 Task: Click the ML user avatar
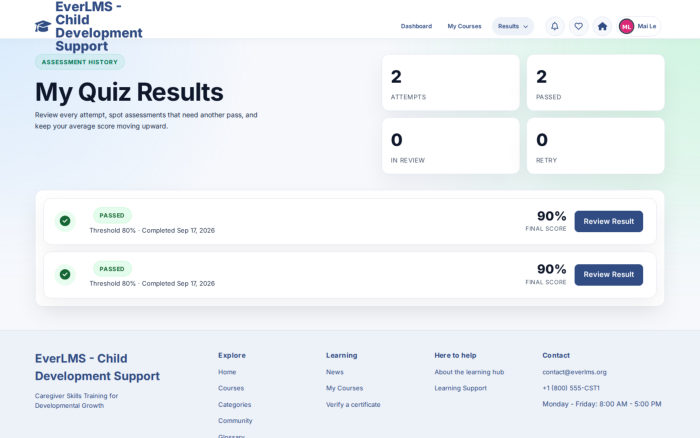tap(626, 26)
